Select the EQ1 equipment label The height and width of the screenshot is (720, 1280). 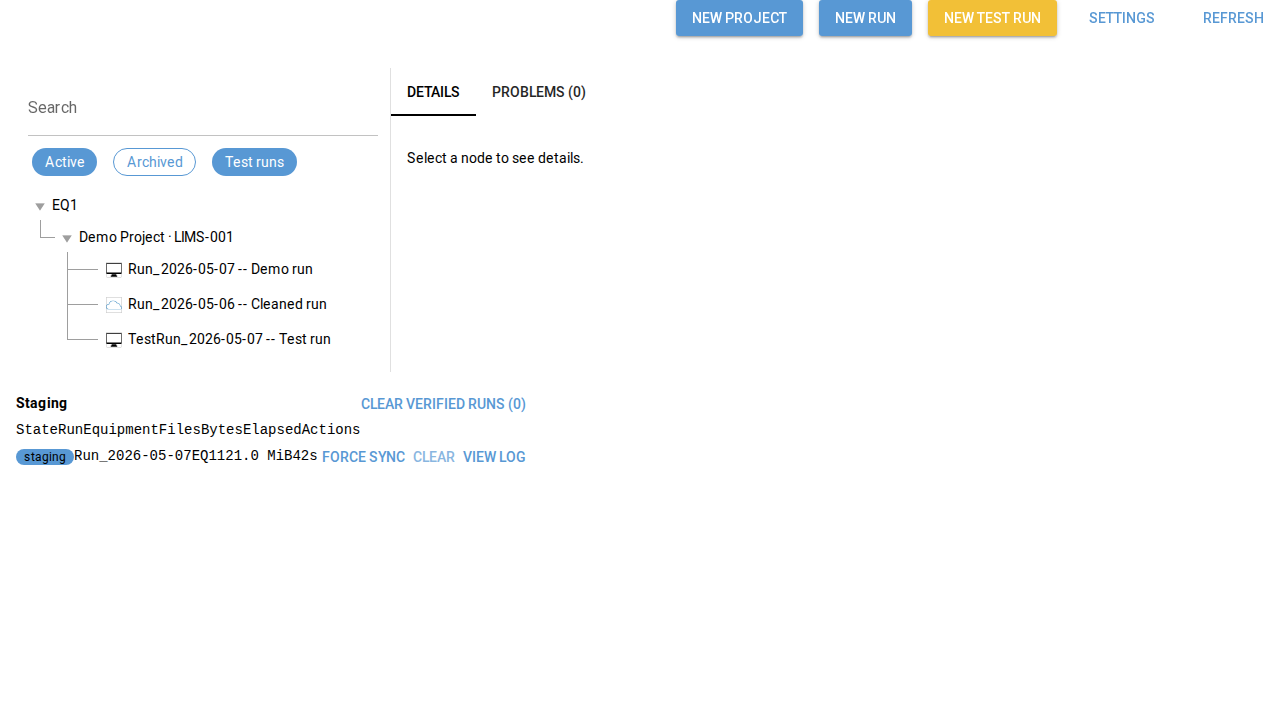tap(65, 205)
